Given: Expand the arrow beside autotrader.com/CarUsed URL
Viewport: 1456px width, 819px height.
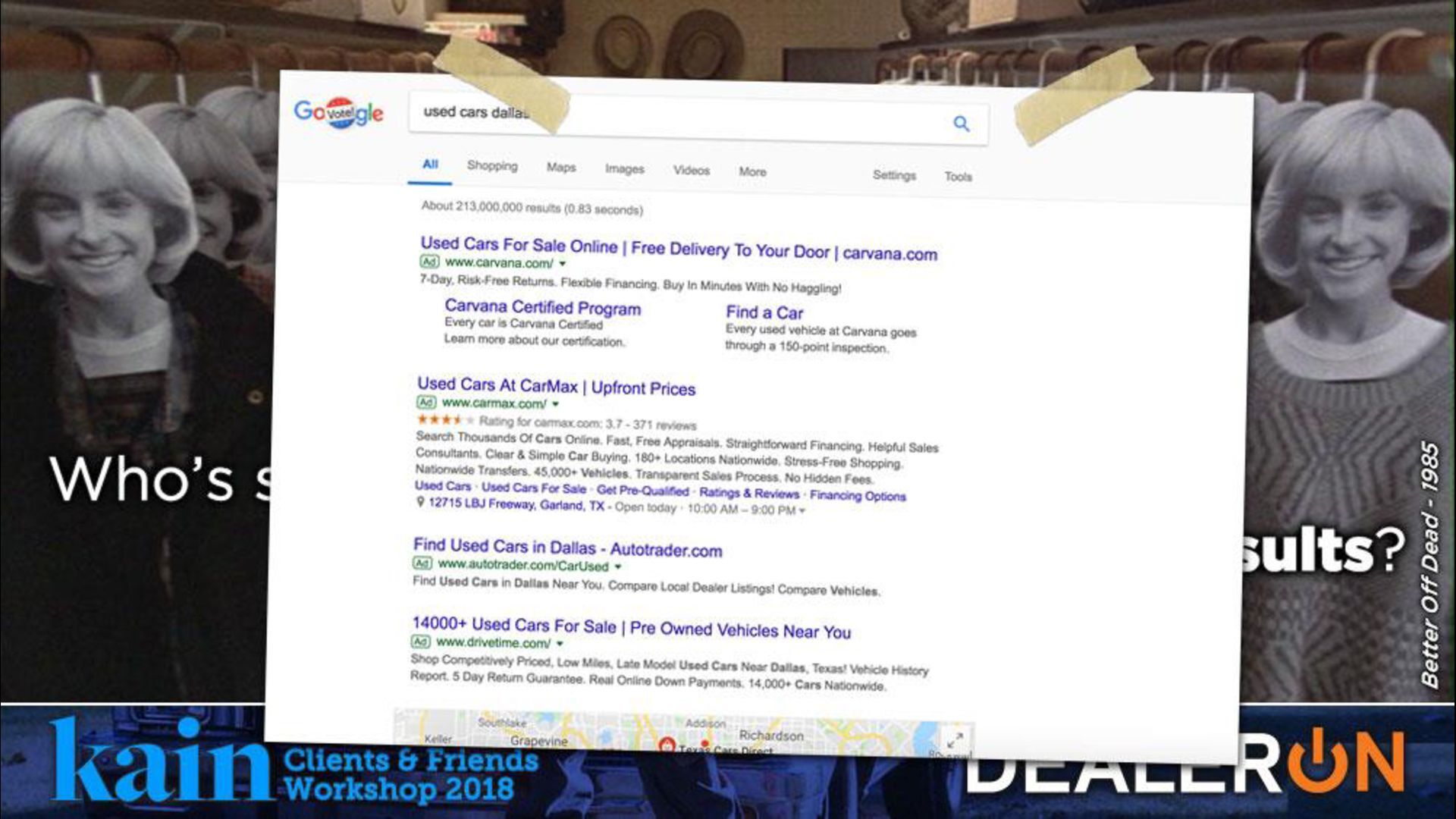Looking at the screenshot, I should 618,566.
